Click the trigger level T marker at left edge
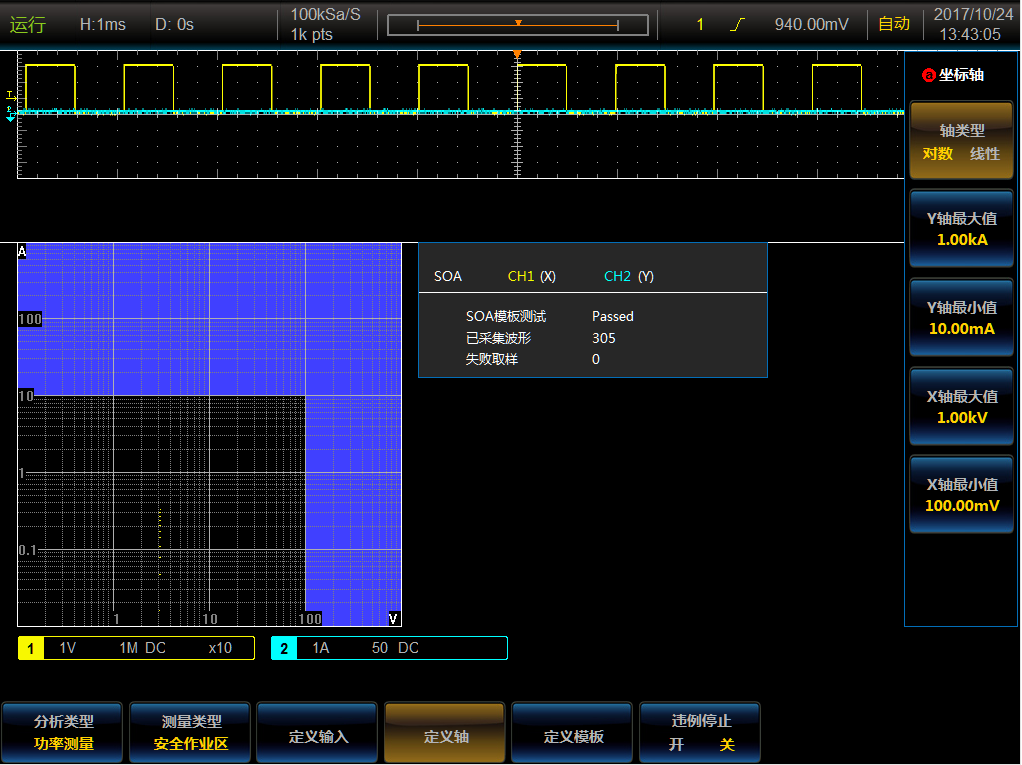 pyautogui.click(x=11, y=95)
